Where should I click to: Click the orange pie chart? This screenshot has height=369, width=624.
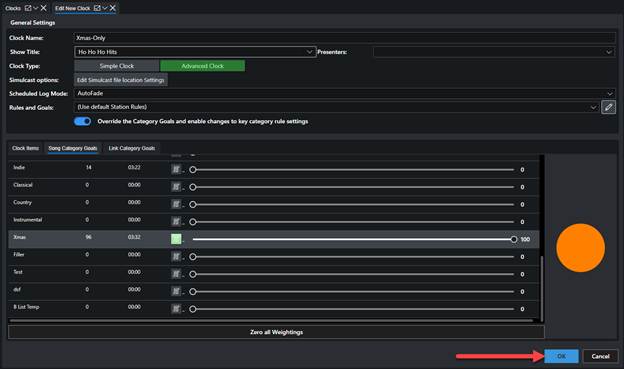pos(580,248)
